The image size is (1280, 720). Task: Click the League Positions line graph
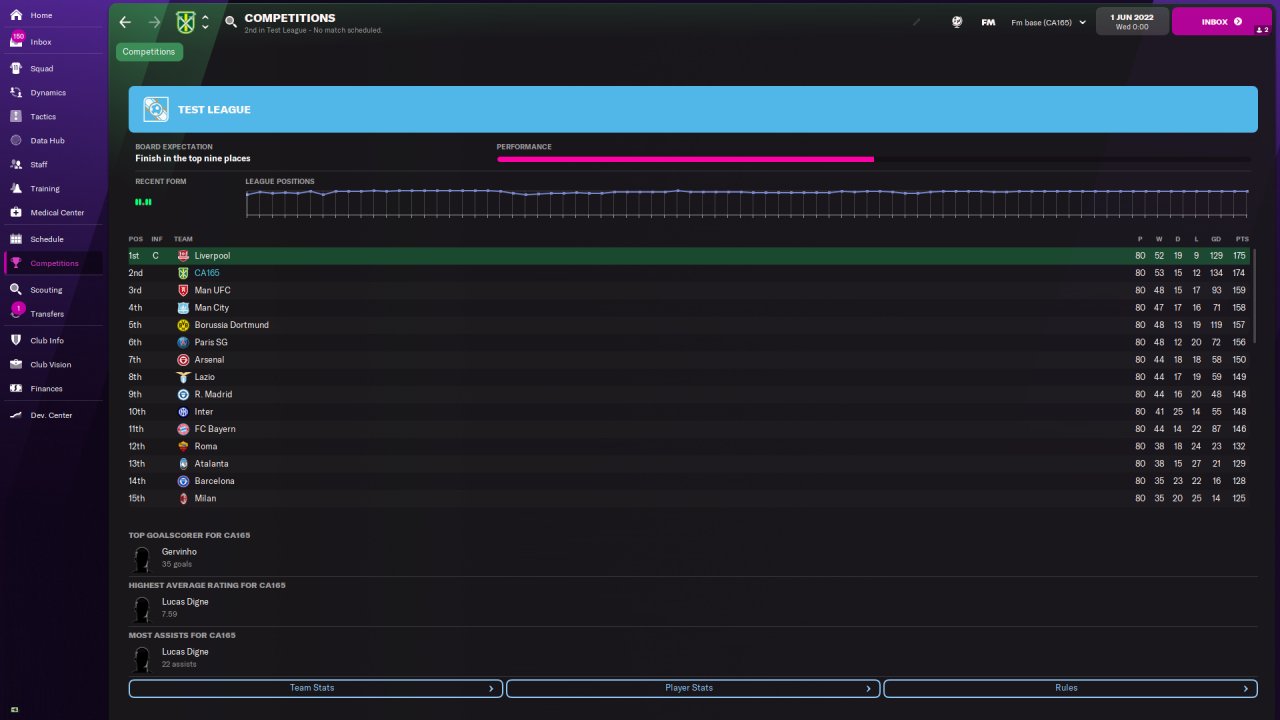747,202
